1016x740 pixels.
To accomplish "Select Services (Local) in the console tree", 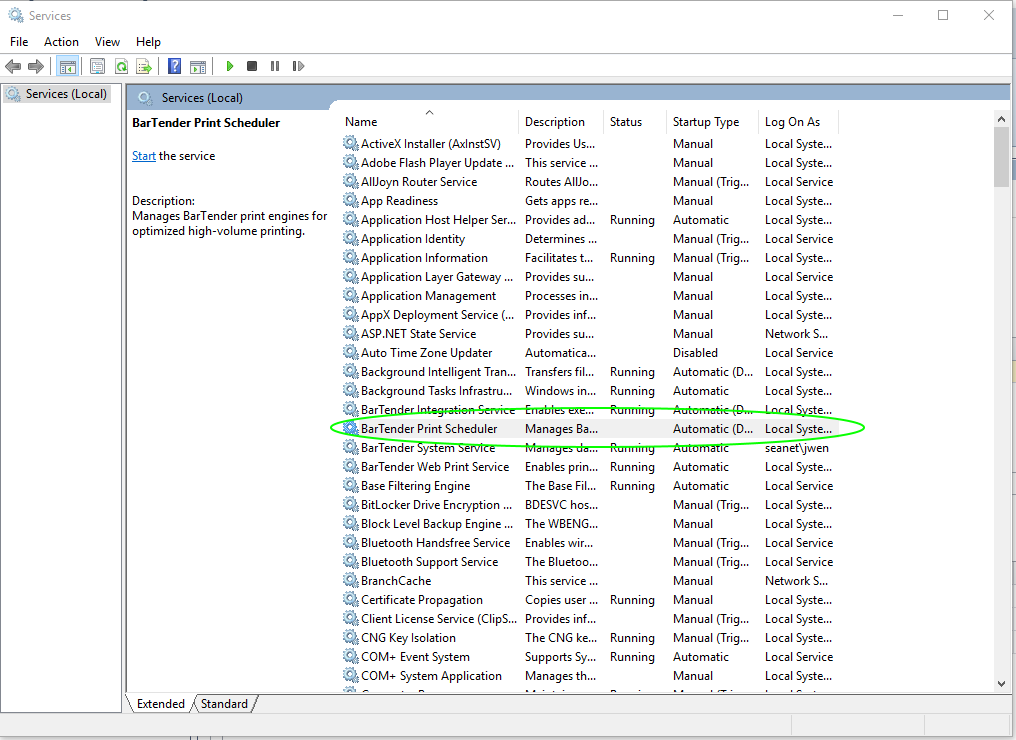I will (65, 94).
